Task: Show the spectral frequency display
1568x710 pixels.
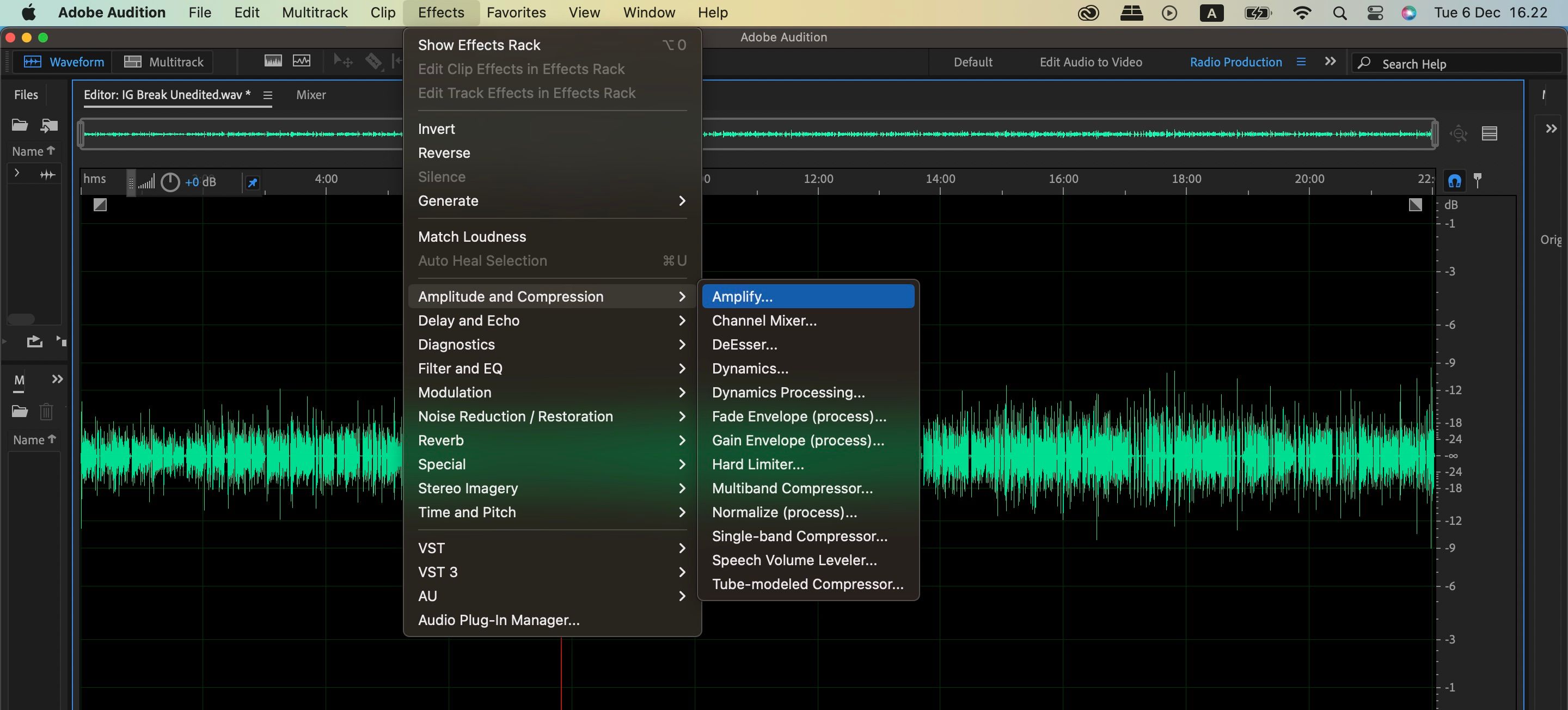Action: 273,61
